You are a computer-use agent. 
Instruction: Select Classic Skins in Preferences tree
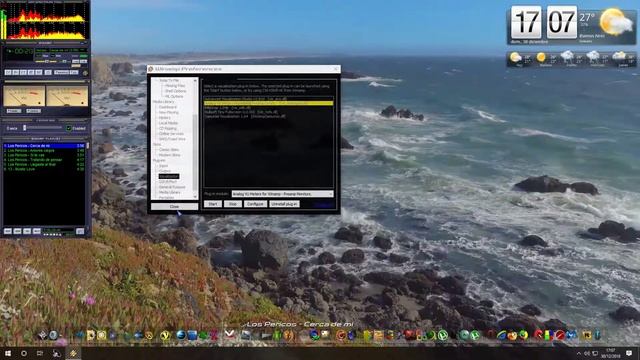click(x=169, y=149)
